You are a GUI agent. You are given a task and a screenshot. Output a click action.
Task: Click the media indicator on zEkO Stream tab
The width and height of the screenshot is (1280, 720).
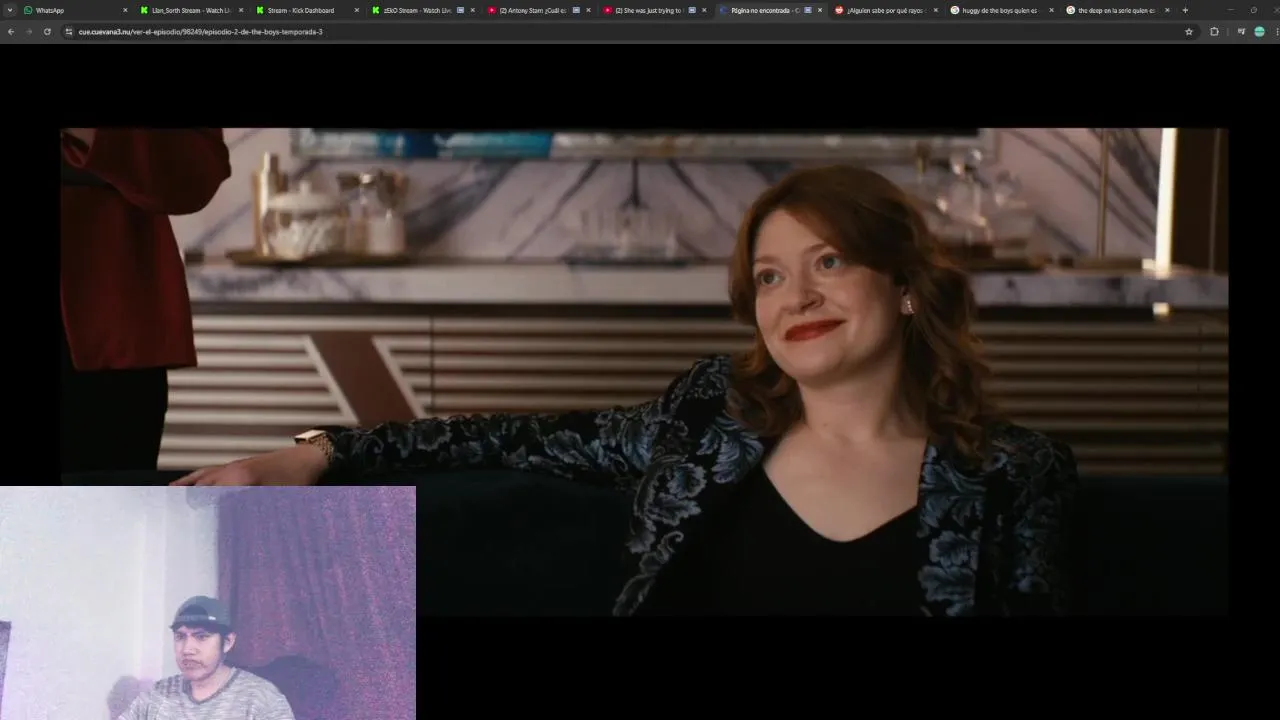coord(460,10)
